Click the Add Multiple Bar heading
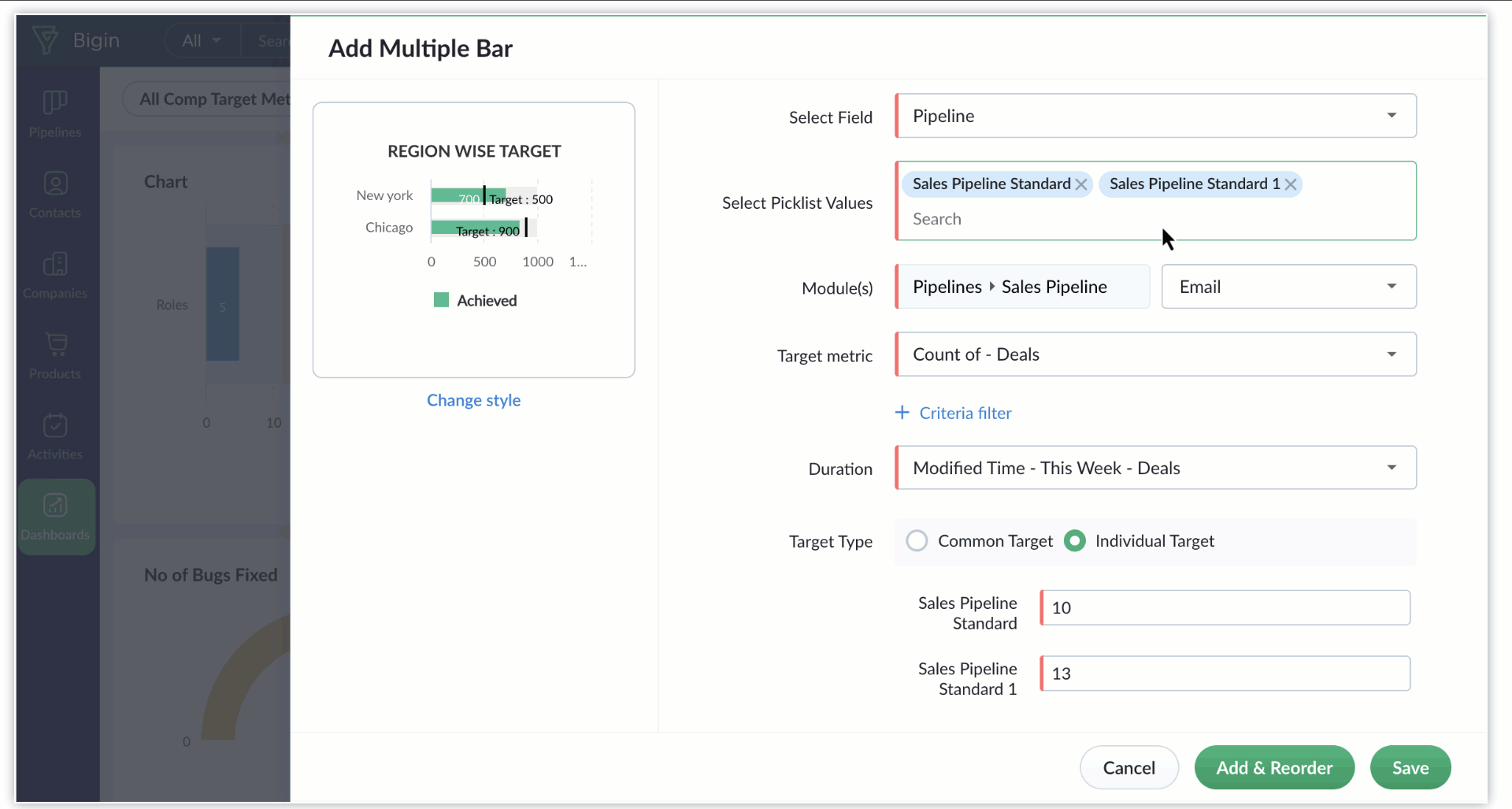 pos(421,49)
